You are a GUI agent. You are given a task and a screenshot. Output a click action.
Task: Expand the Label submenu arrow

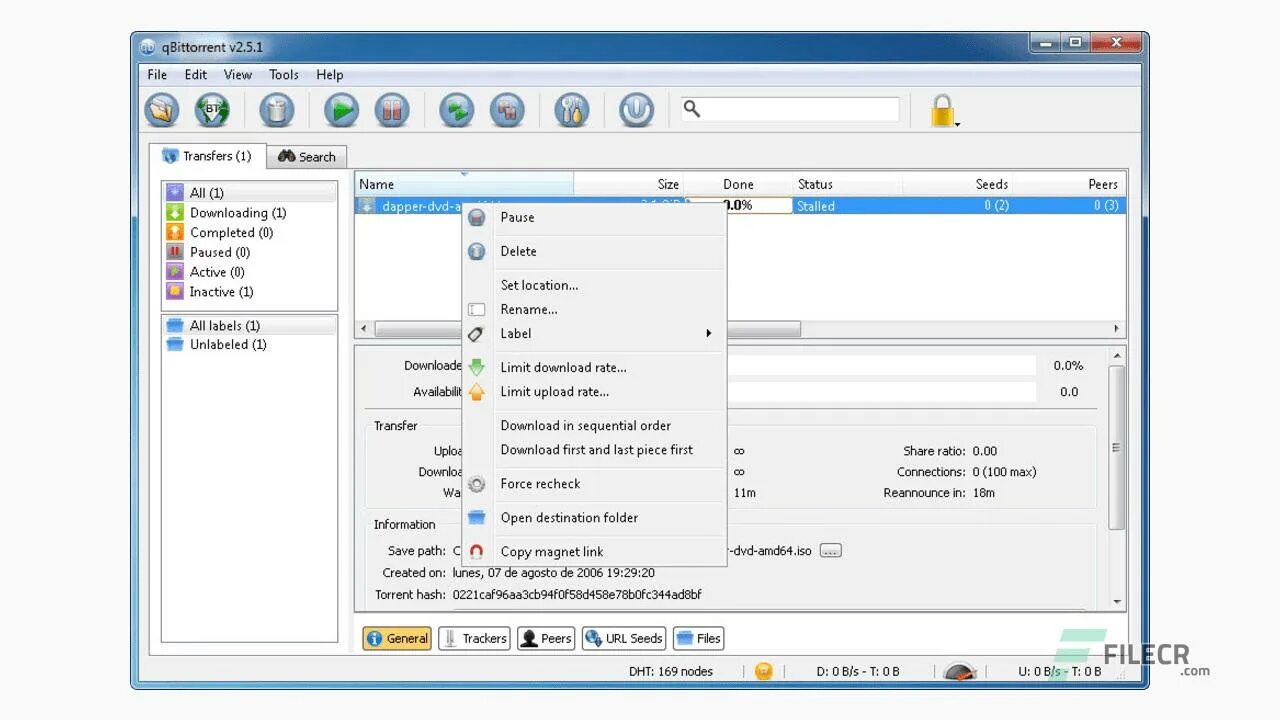[708, 333]
